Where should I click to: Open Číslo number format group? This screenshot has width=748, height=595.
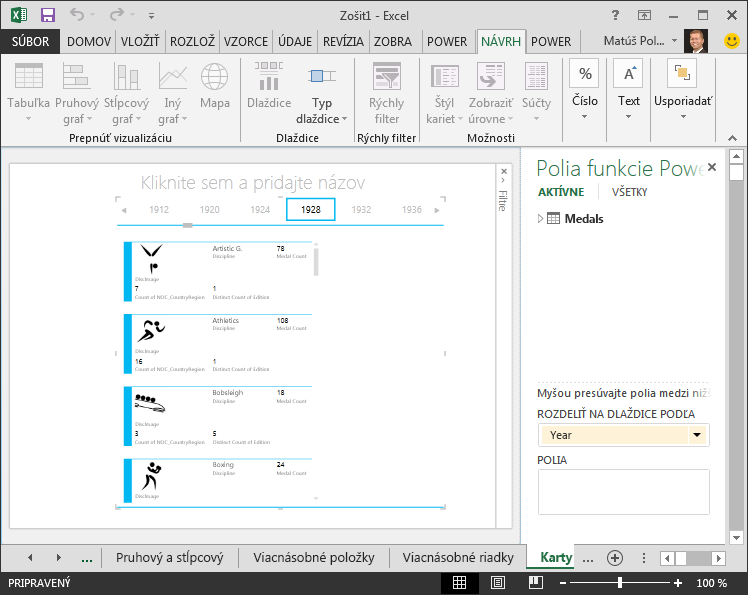[x=585, y=90]
